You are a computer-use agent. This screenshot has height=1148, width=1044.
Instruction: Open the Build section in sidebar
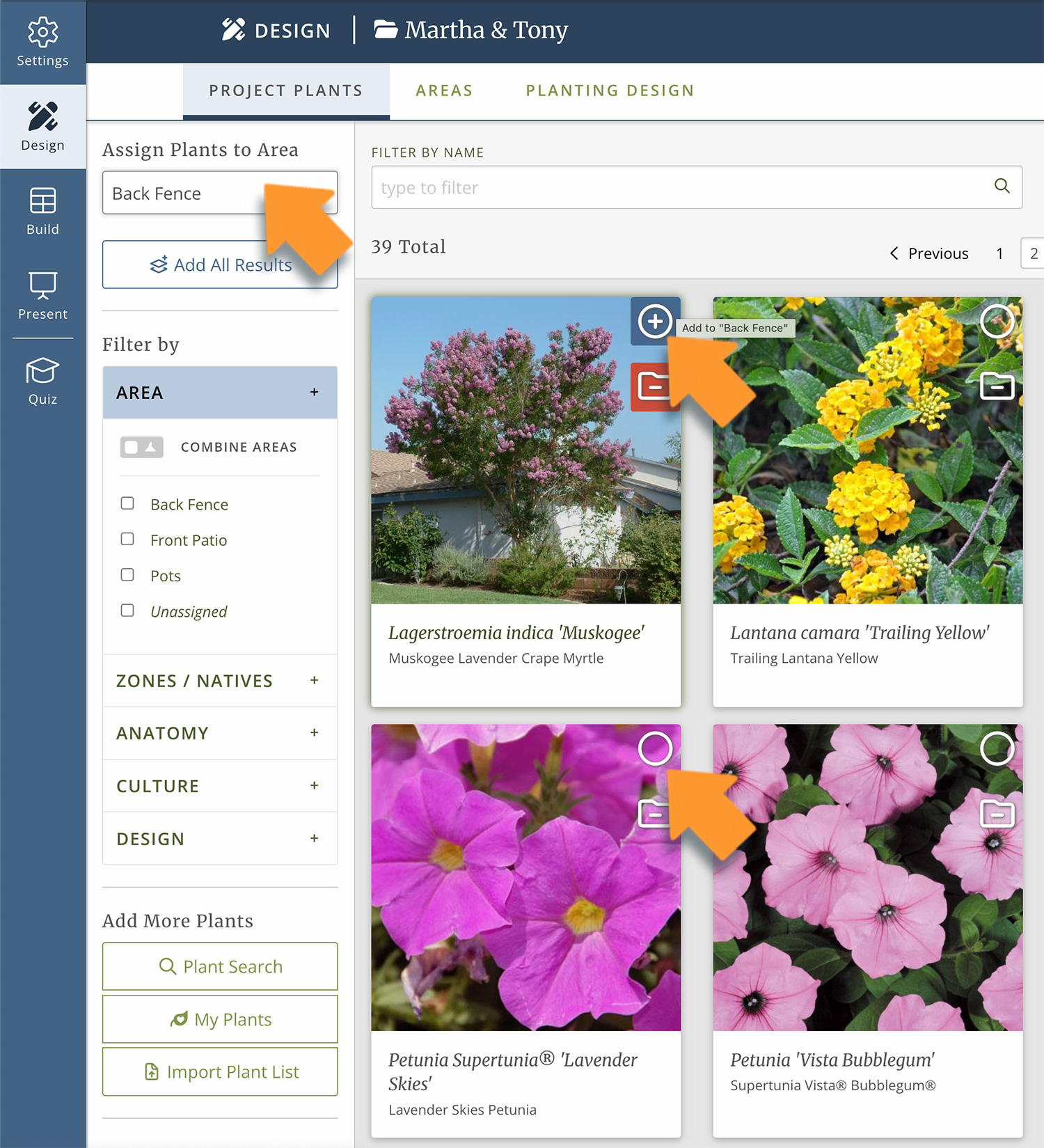(42, 211)
